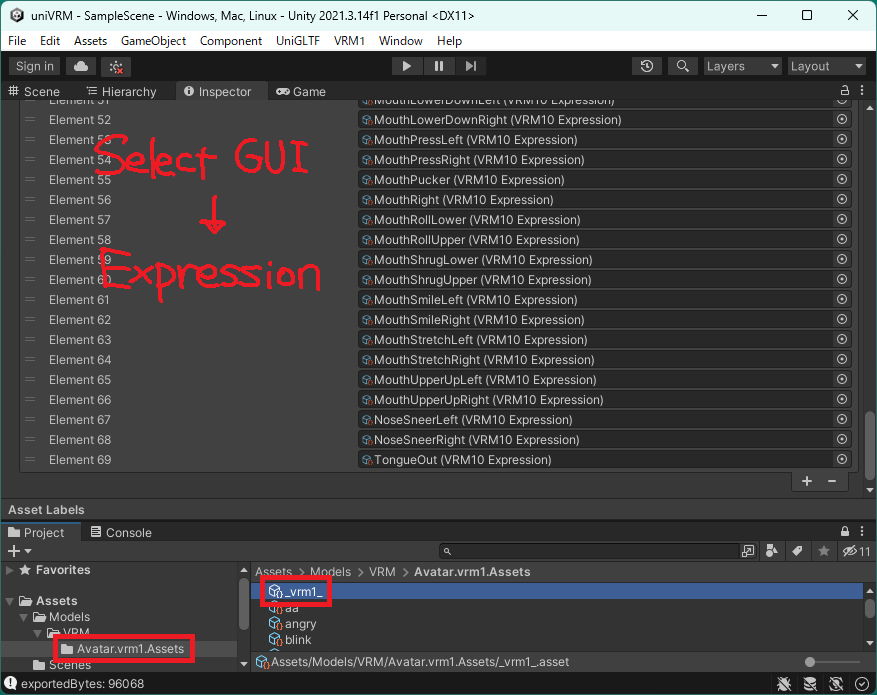
Task: Switch to the Hierarchy tab
Action: point(120,91)
